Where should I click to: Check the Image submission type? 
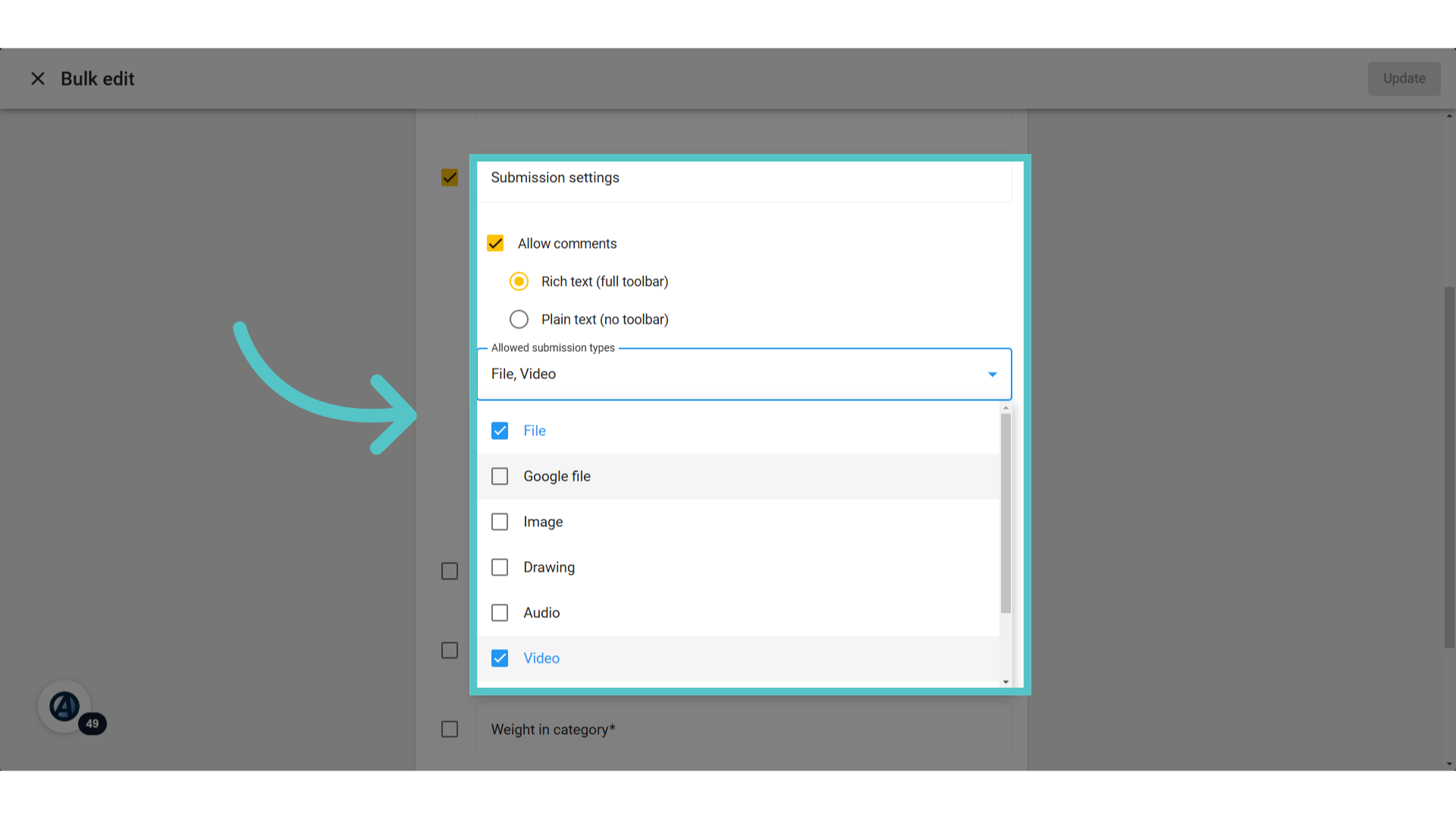(500, 522)
